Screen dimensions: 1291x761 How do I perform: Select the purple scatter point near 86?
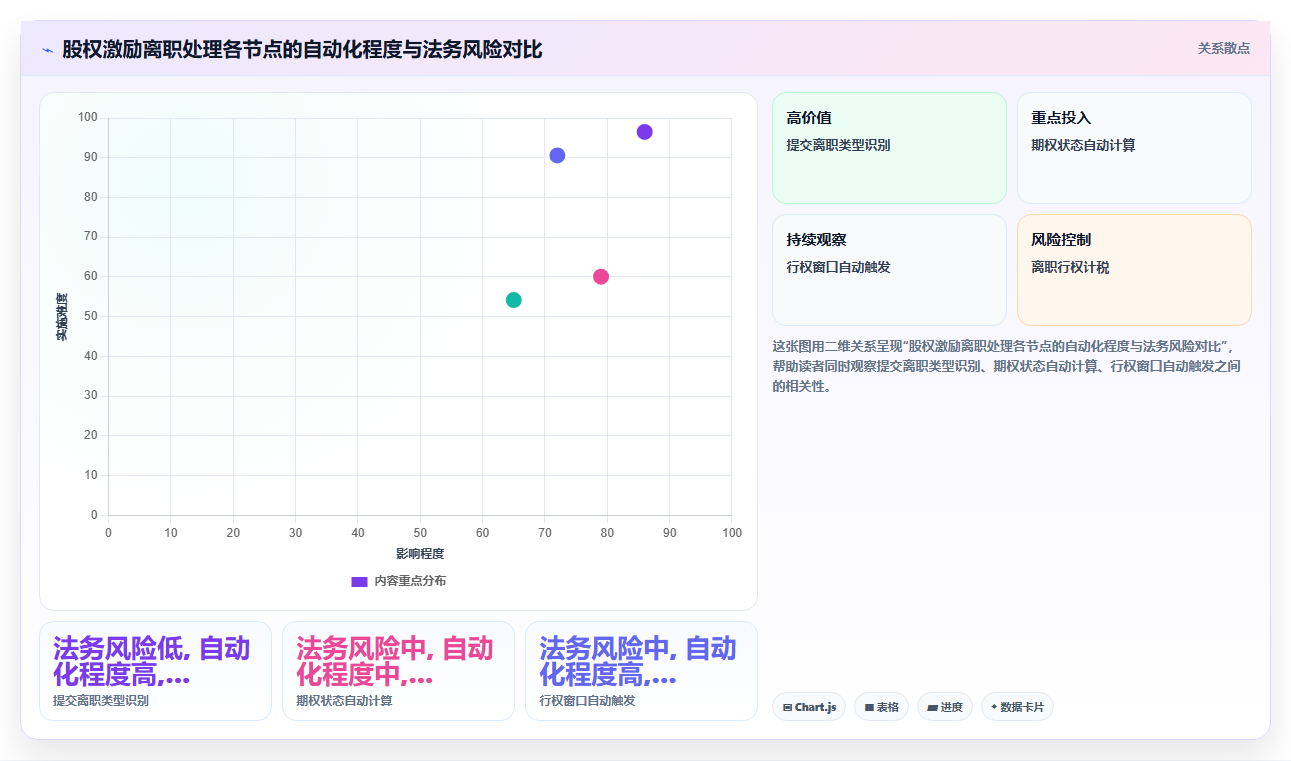644,132
